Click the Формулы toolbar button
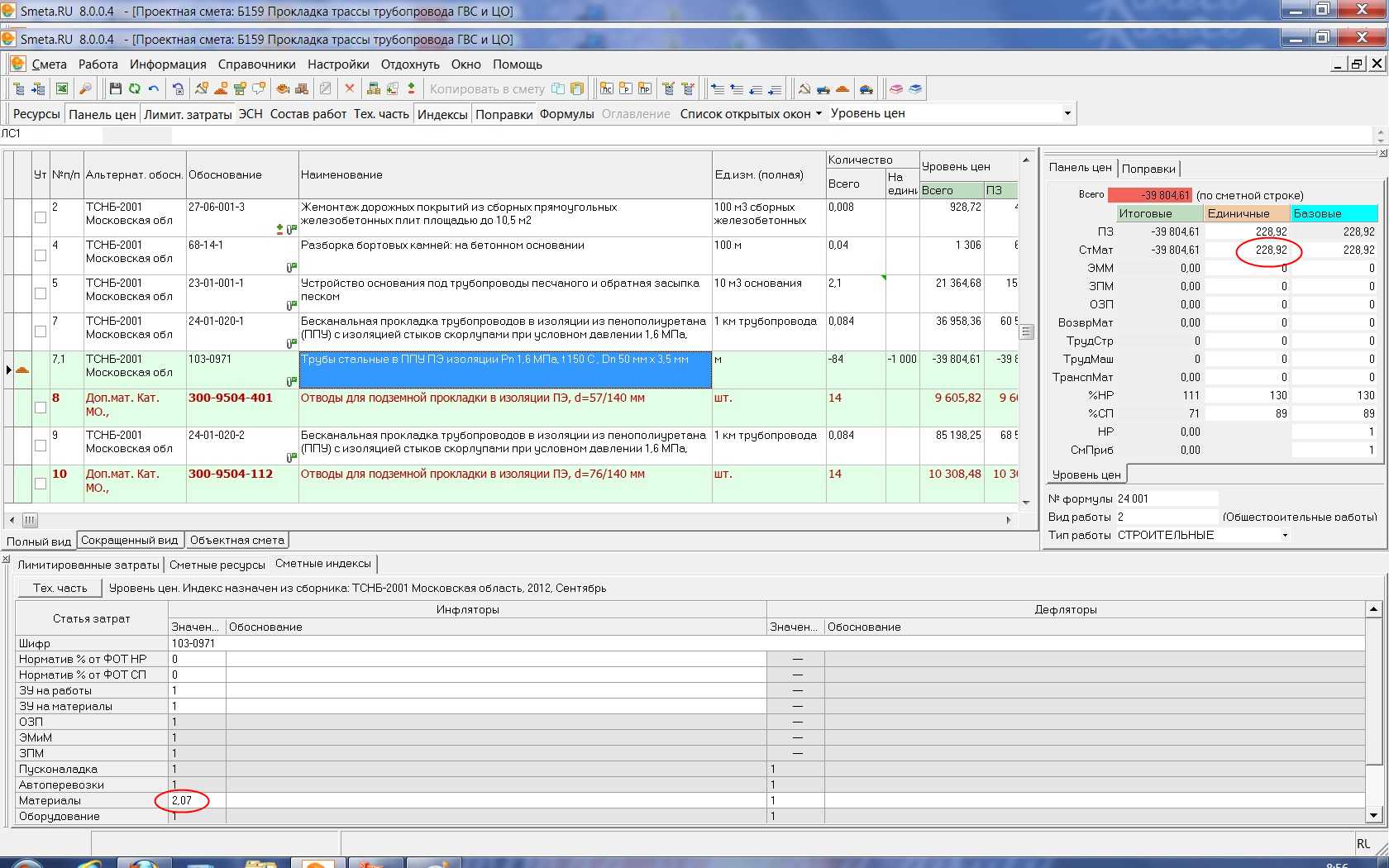Screen dimensions: 1389x868 [x=566, y=114]
